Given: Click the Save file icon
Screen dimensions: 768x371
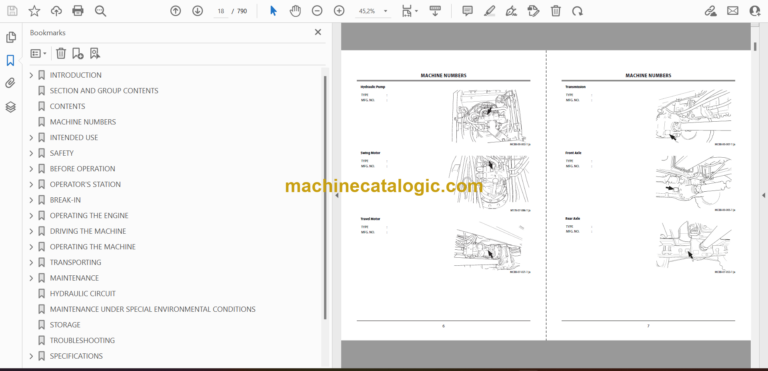Looking at the screenshot, I should [12, 11].
